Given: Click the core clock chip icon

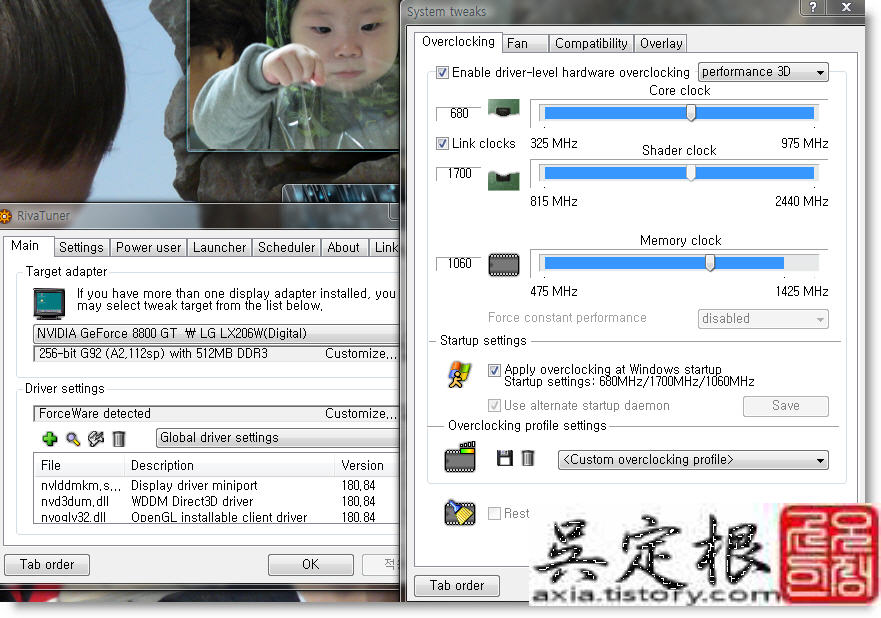Looking at the screenshot, I should pyautogui.click(x=503, y=108).
